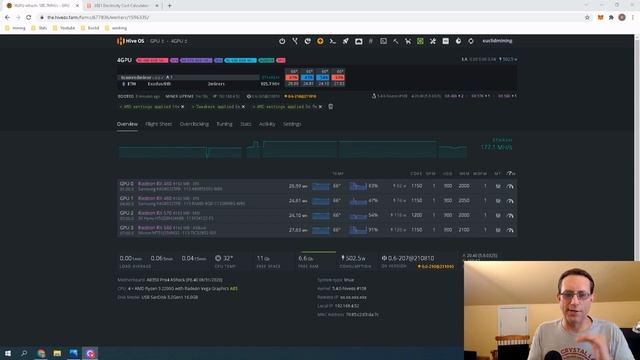
Task: Switch to the Tuning tab
Action: (224, 124)
